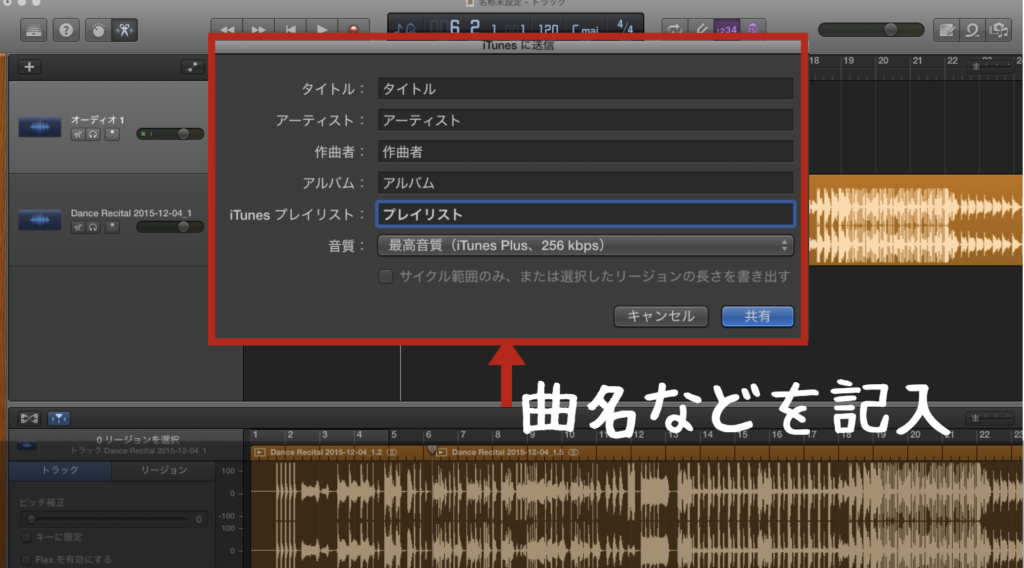Open Smart Controls knob icon

tap(98, 30)
